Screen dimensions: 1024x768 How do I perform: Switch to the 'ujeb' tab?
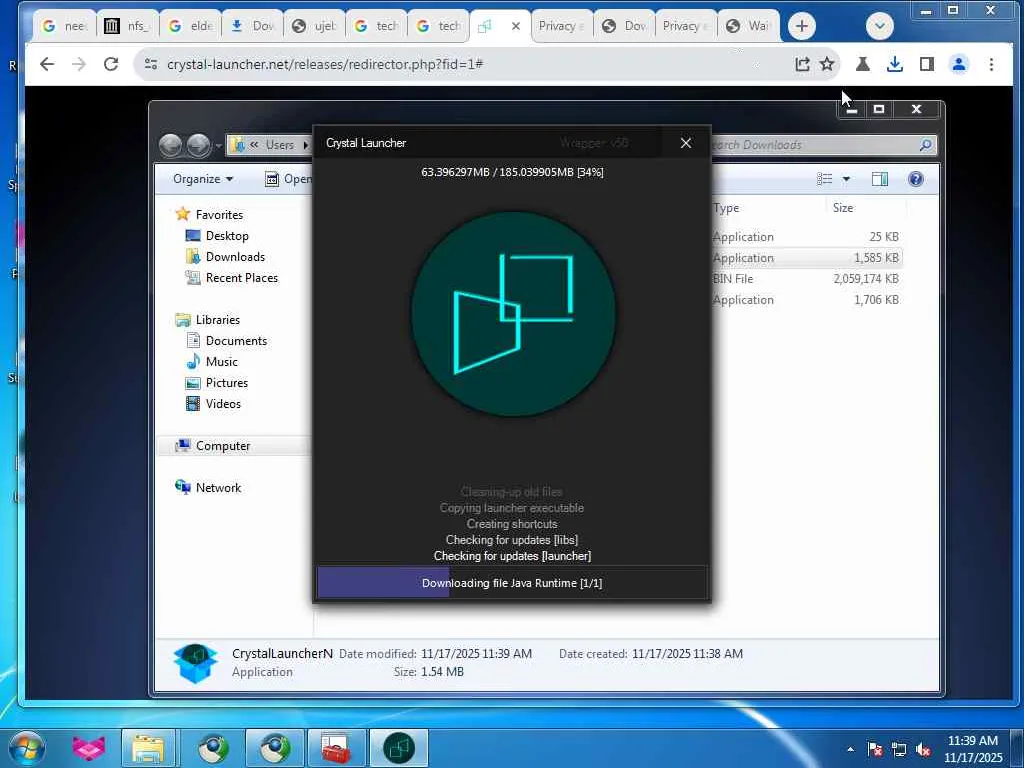pyautogui.click(x=313, y=26)
